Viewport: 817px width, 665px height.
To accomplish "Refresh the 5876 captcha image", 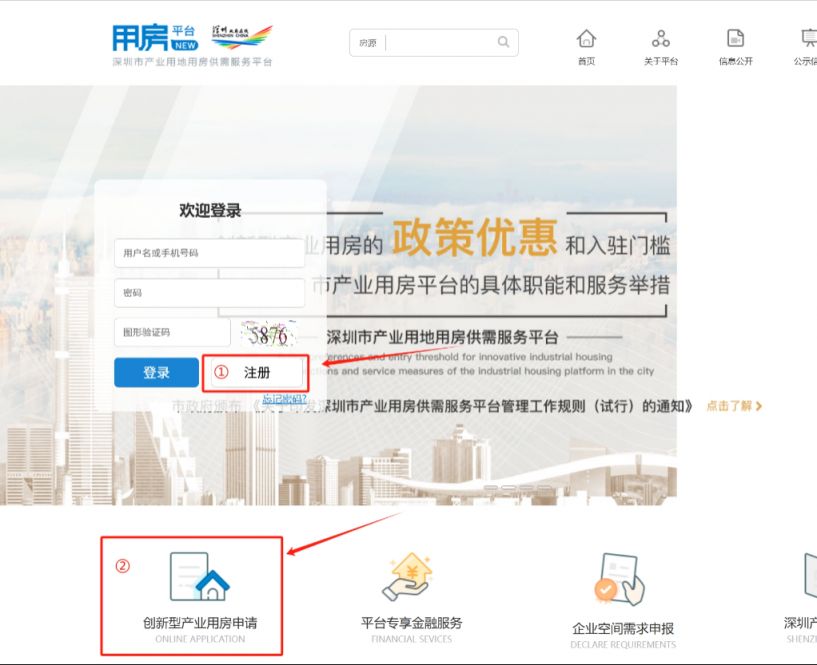I will 270,333.
